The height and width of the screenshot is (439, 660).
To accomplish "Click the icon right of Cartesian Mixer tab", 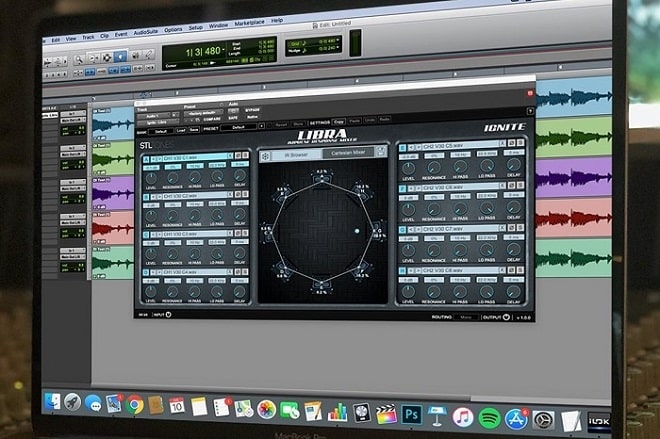I will point(381,152).
